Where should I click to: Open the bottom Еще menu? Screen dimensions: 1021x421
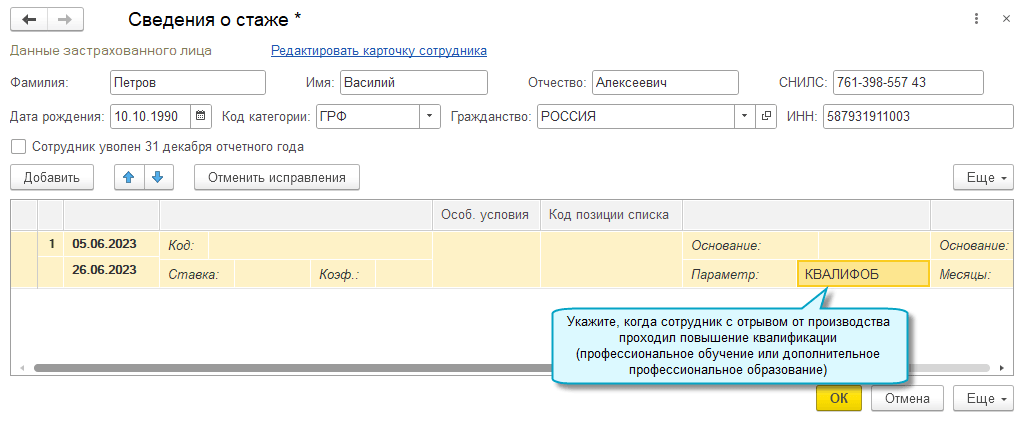point(986,398)
